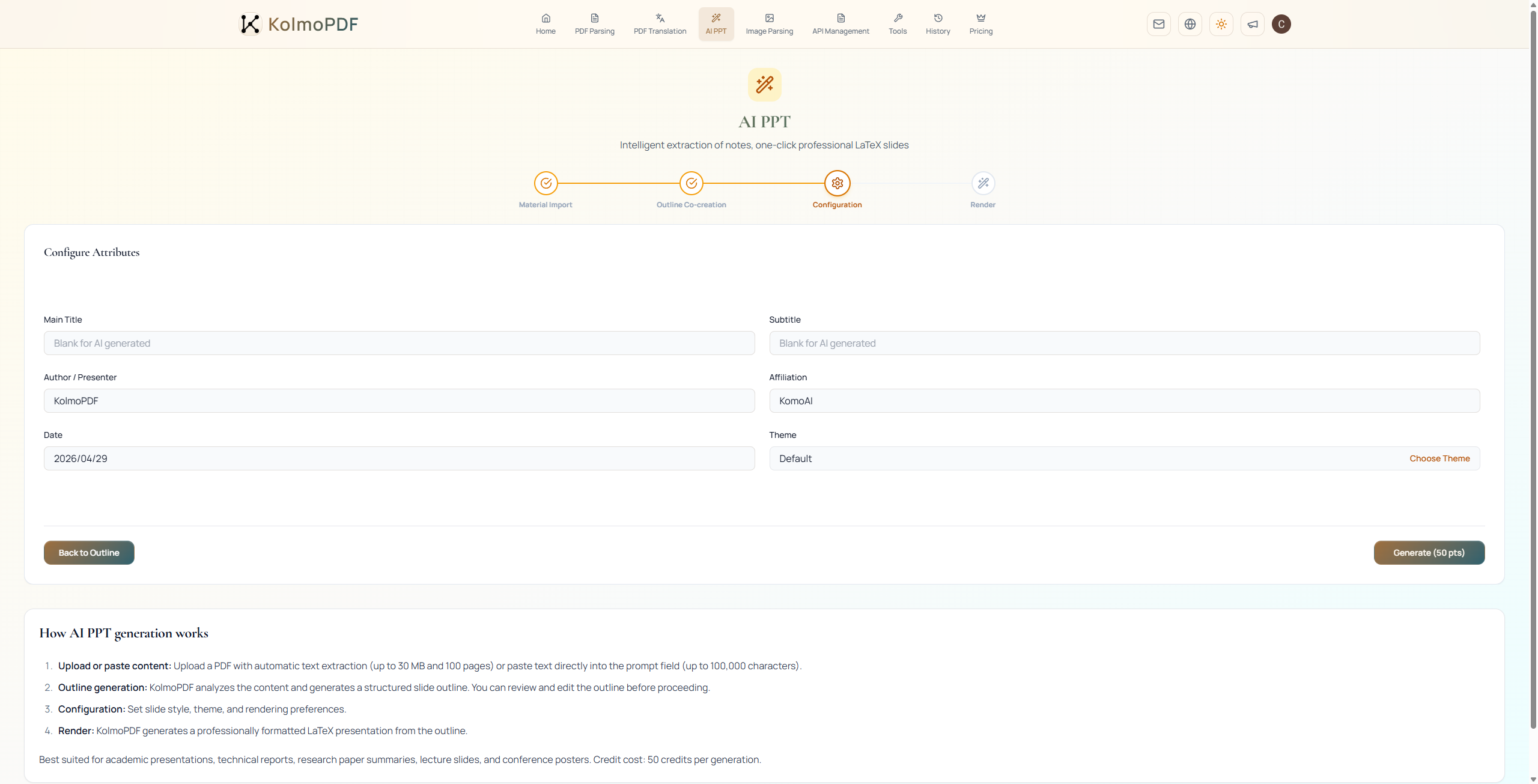
Task: Click the 'Configuration' step label
Action: tap(837, 205)
